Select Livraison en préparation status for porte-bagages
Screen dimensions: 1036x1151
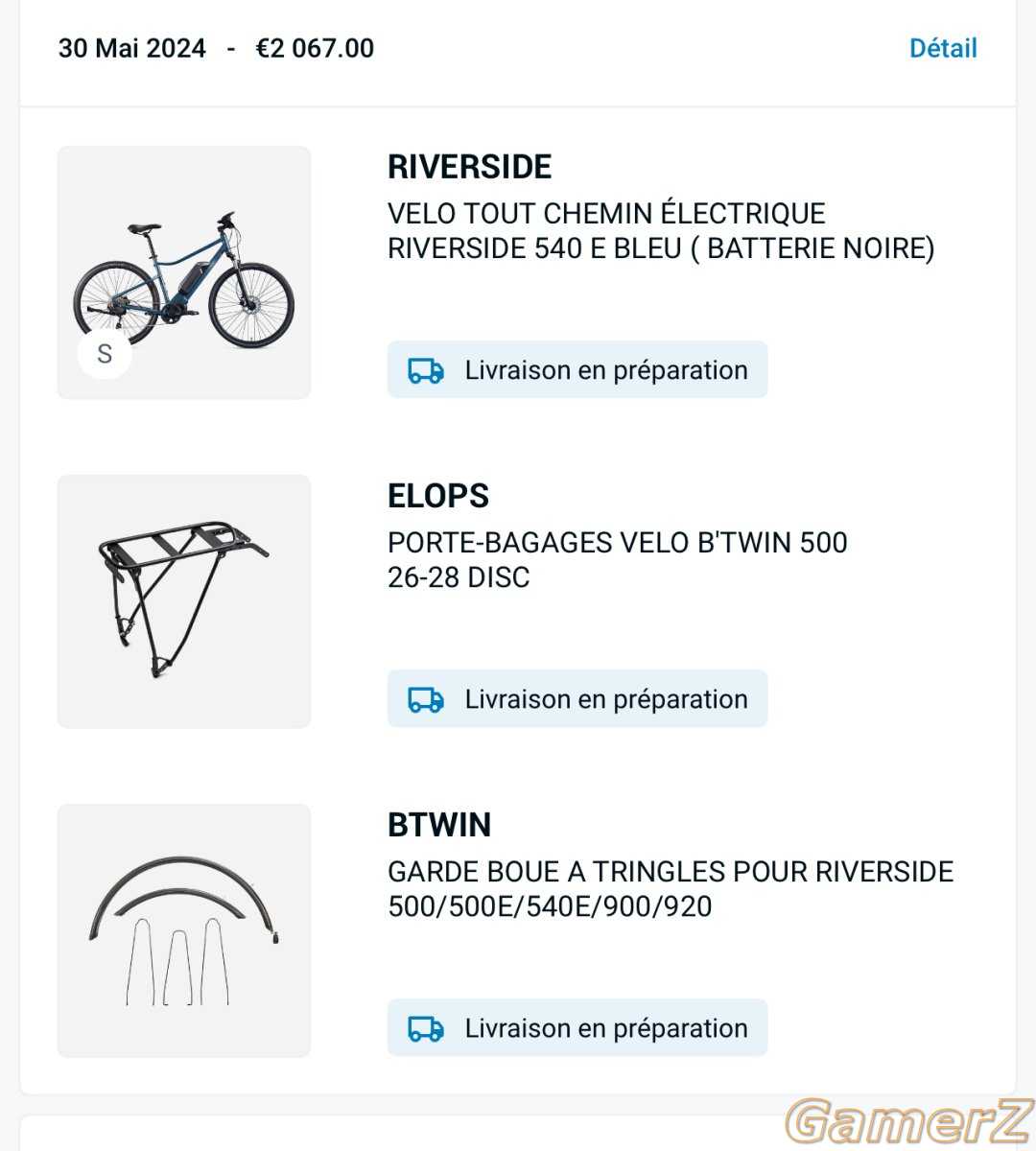pyautogui.click(x=577, y=698)
